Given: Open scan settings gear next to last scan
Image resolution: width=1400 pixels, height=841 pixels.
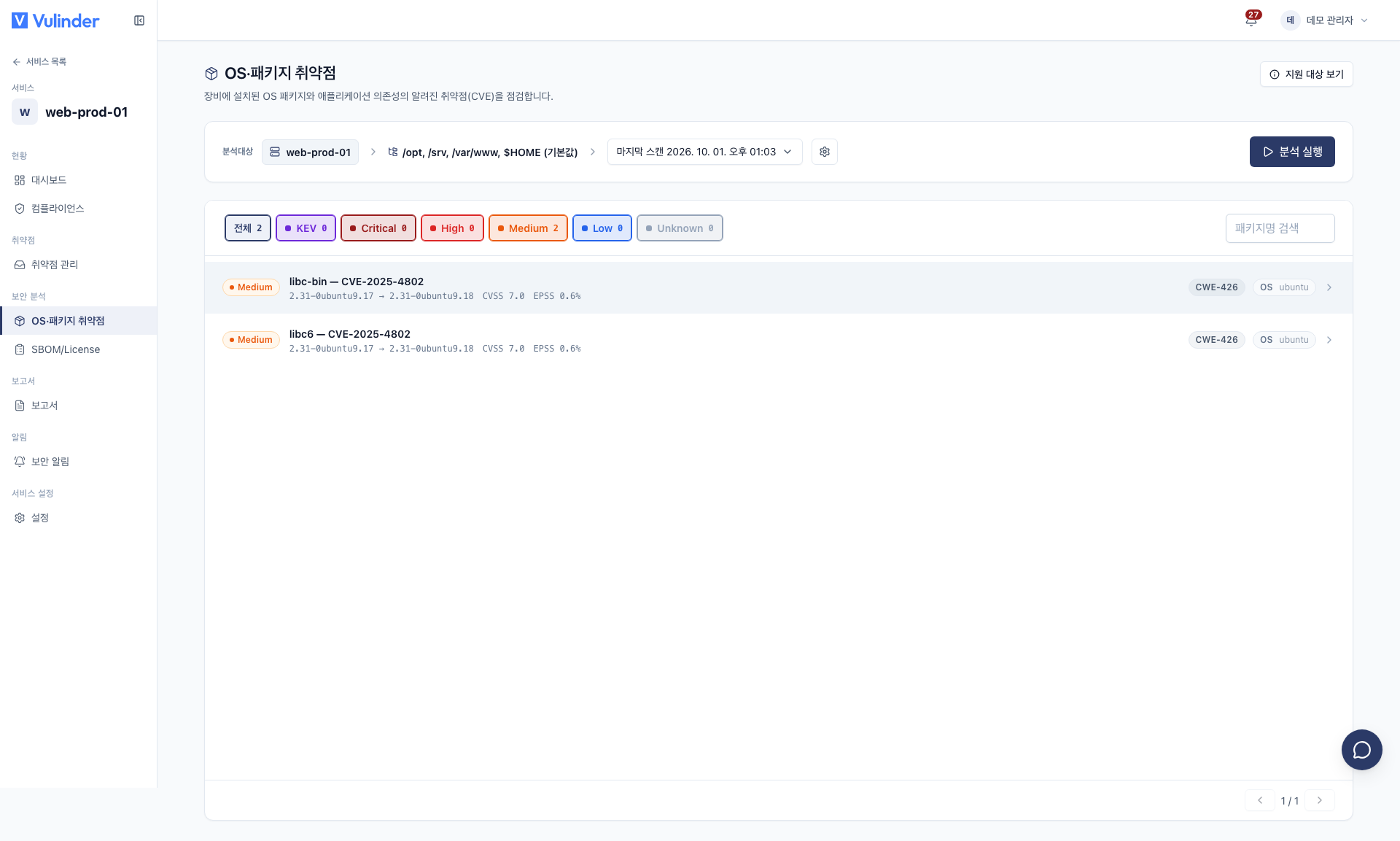Looking at the screenshot, I should click(x=825, y=152).
